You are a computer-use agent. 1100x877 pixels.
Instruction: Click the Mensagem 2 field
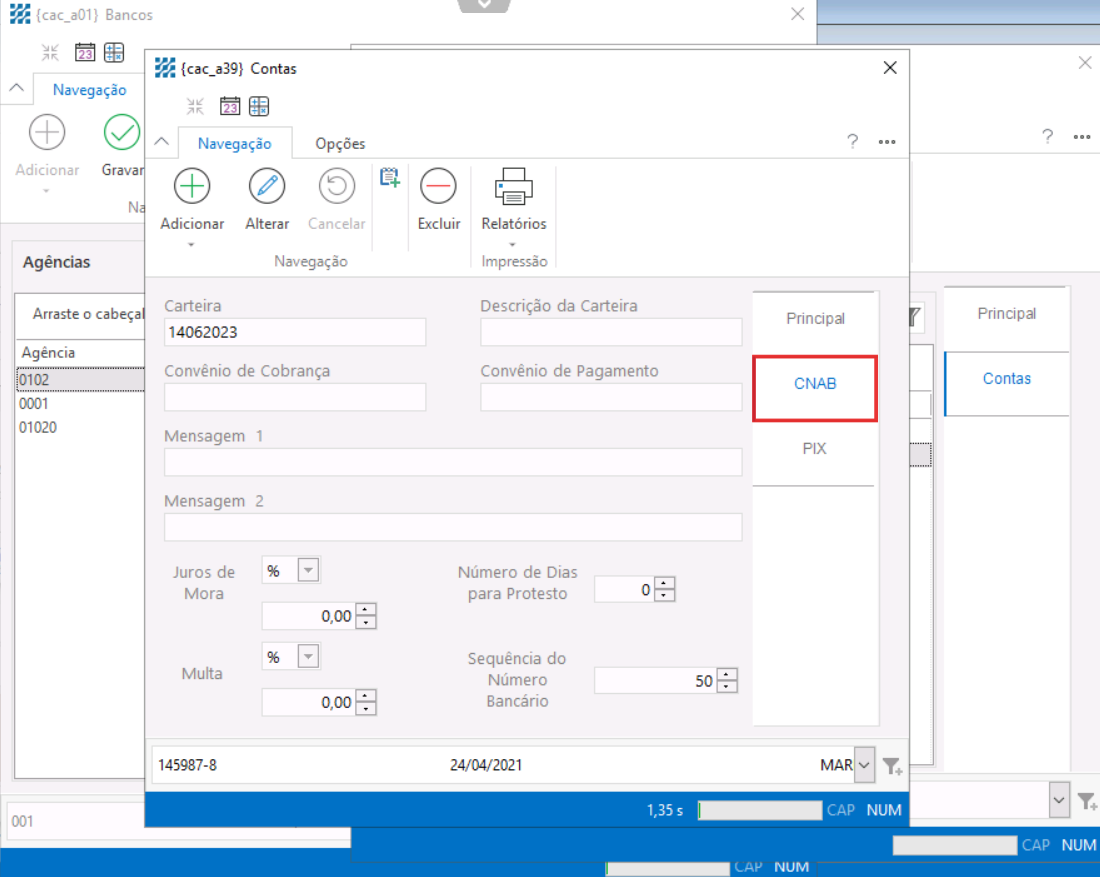click(x=453, y=527)
